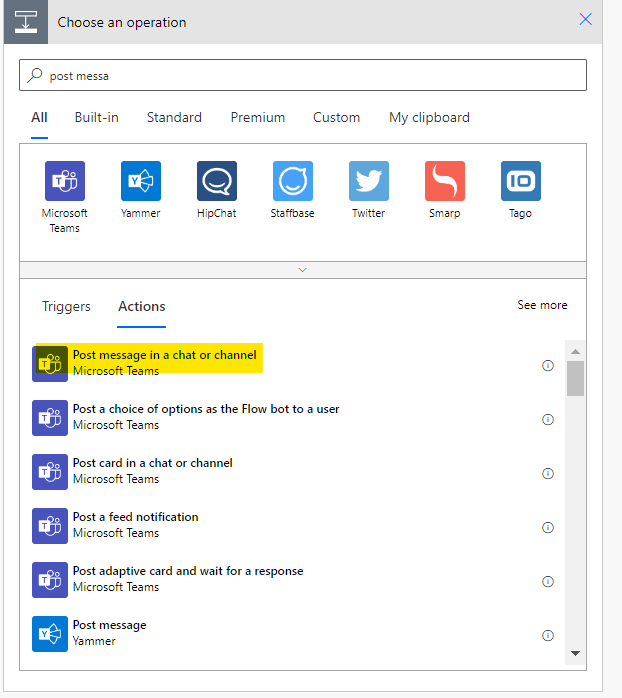Click the actions list scrollbar thumb
Viewport: 622px width, 698px height.
click(x=575, y=378)
